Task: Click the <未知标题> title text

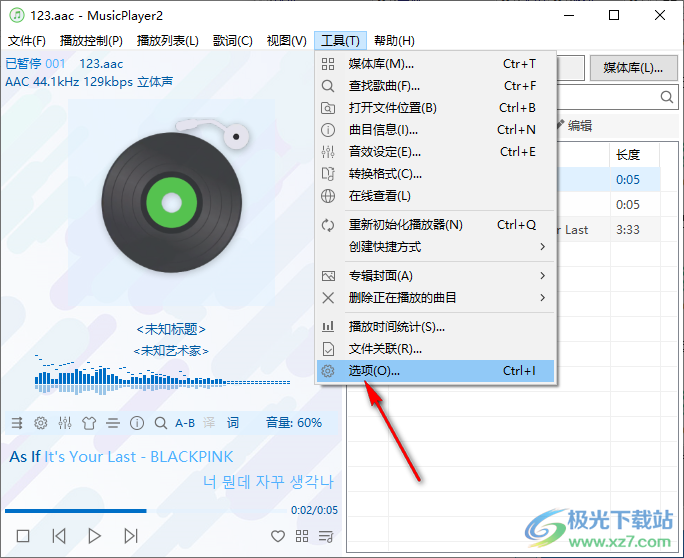Action: [x=171, y=329]
